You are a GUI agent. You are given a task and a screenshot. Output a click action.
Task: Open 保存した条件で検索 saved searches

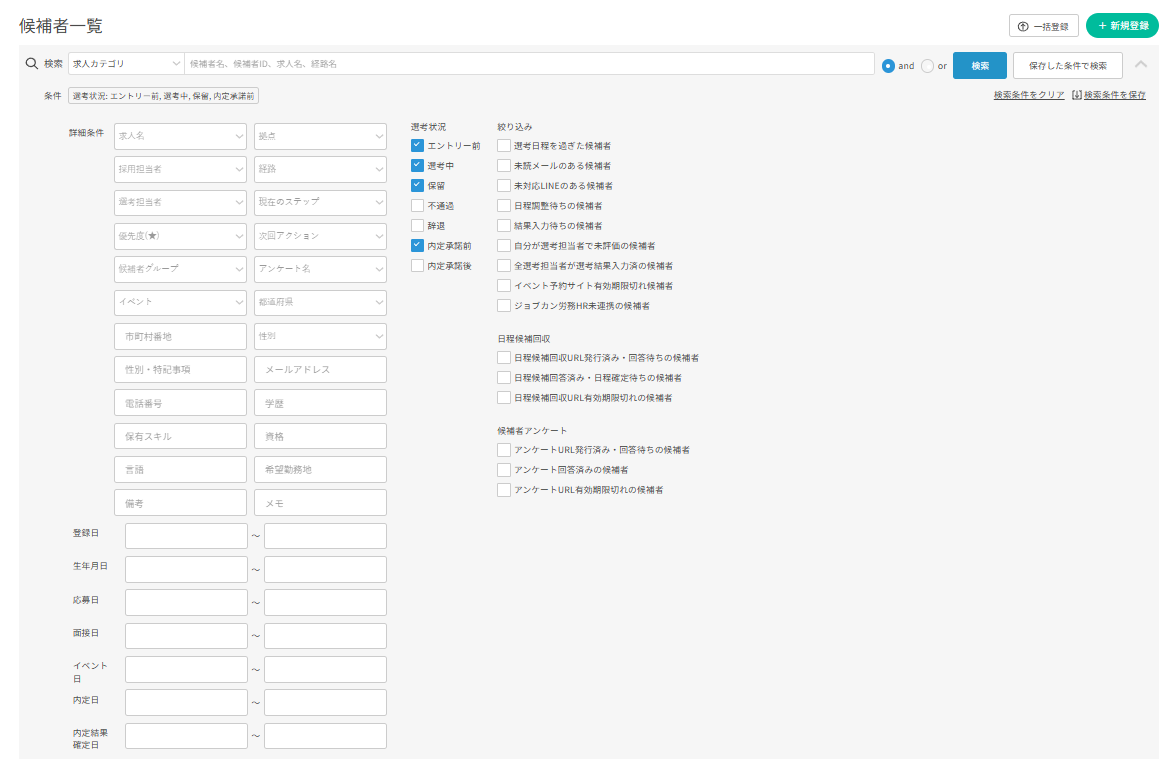[1067, 65]
